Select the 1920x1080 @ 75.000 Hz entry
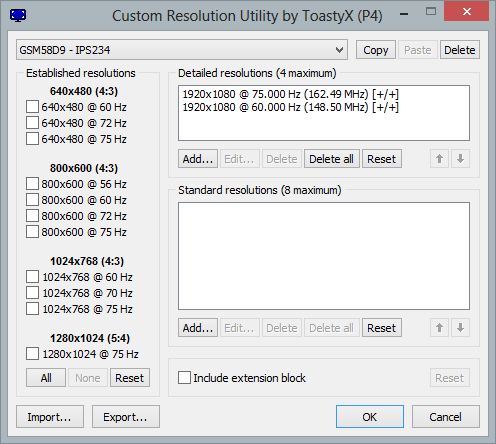The width and height of the screenshot is (496, 444). (291, 94)
